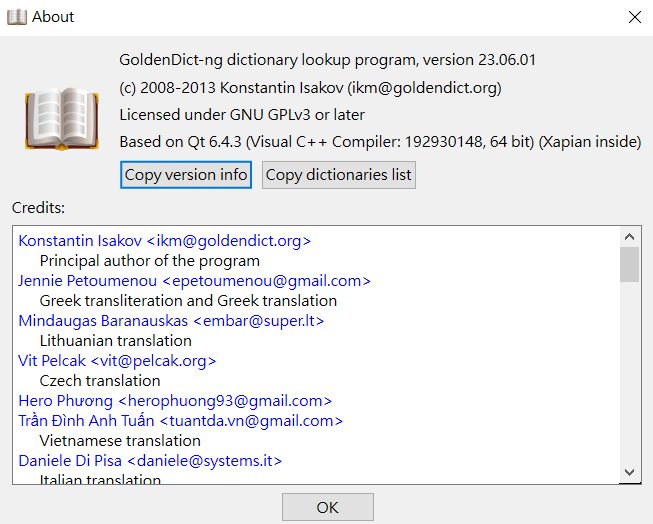Click the GoldenDict open book logo
653x524 pixels.
(62, 119)
